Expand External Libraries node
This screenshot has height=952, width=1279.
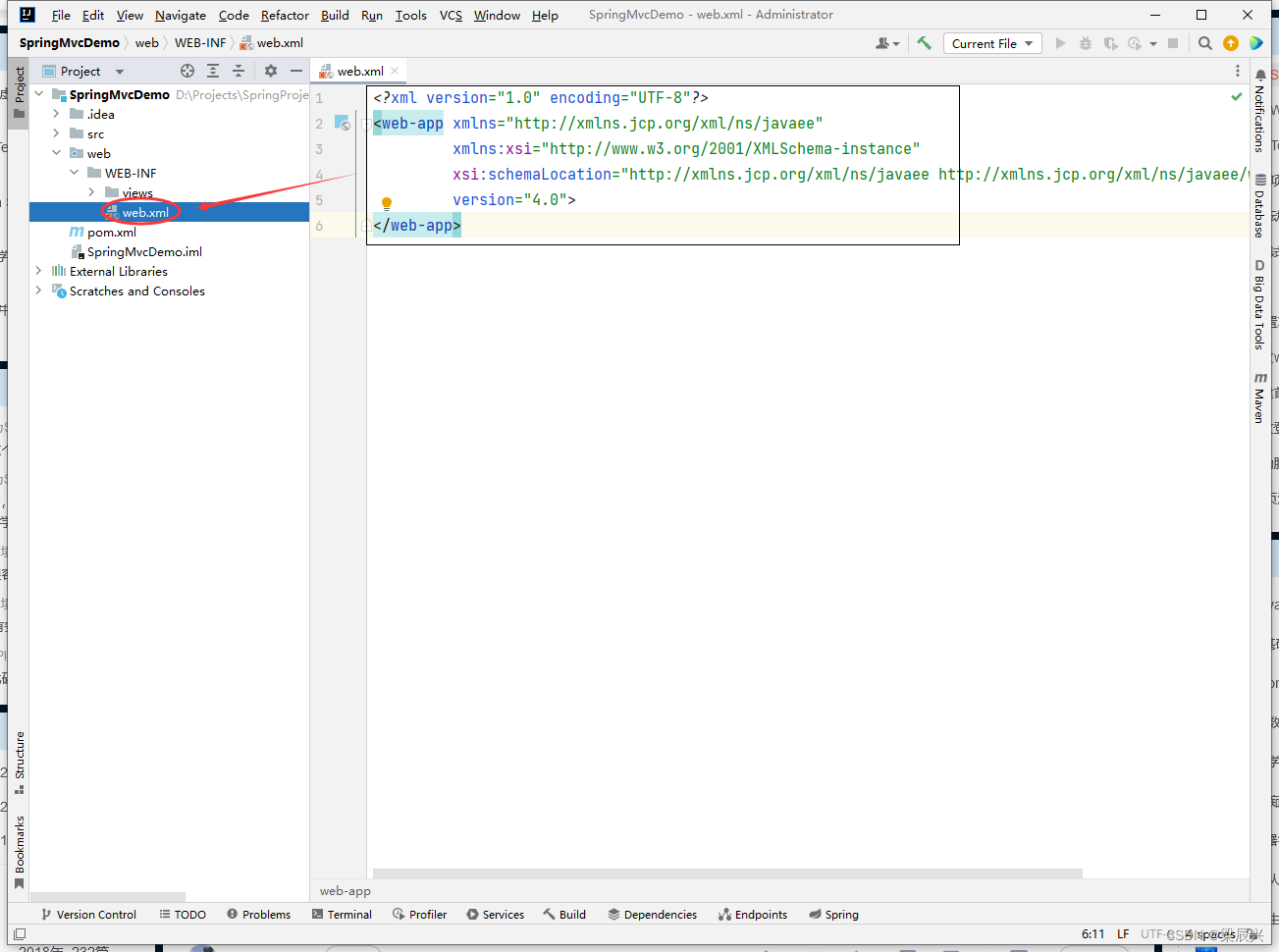(x=39, y=271)
